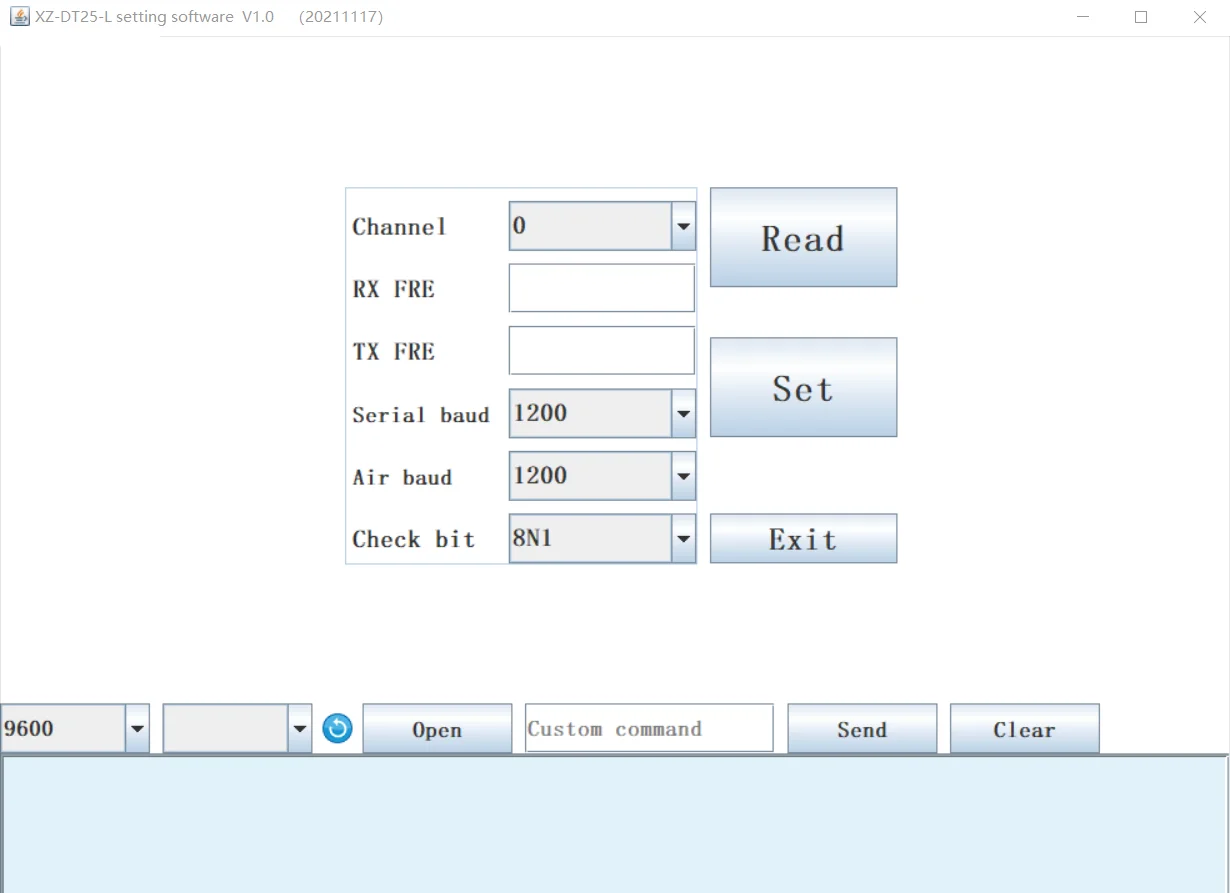Screen dimensions: 1230x893
Task: Minimize the setting software window
Action: (x=1083, y=17)
